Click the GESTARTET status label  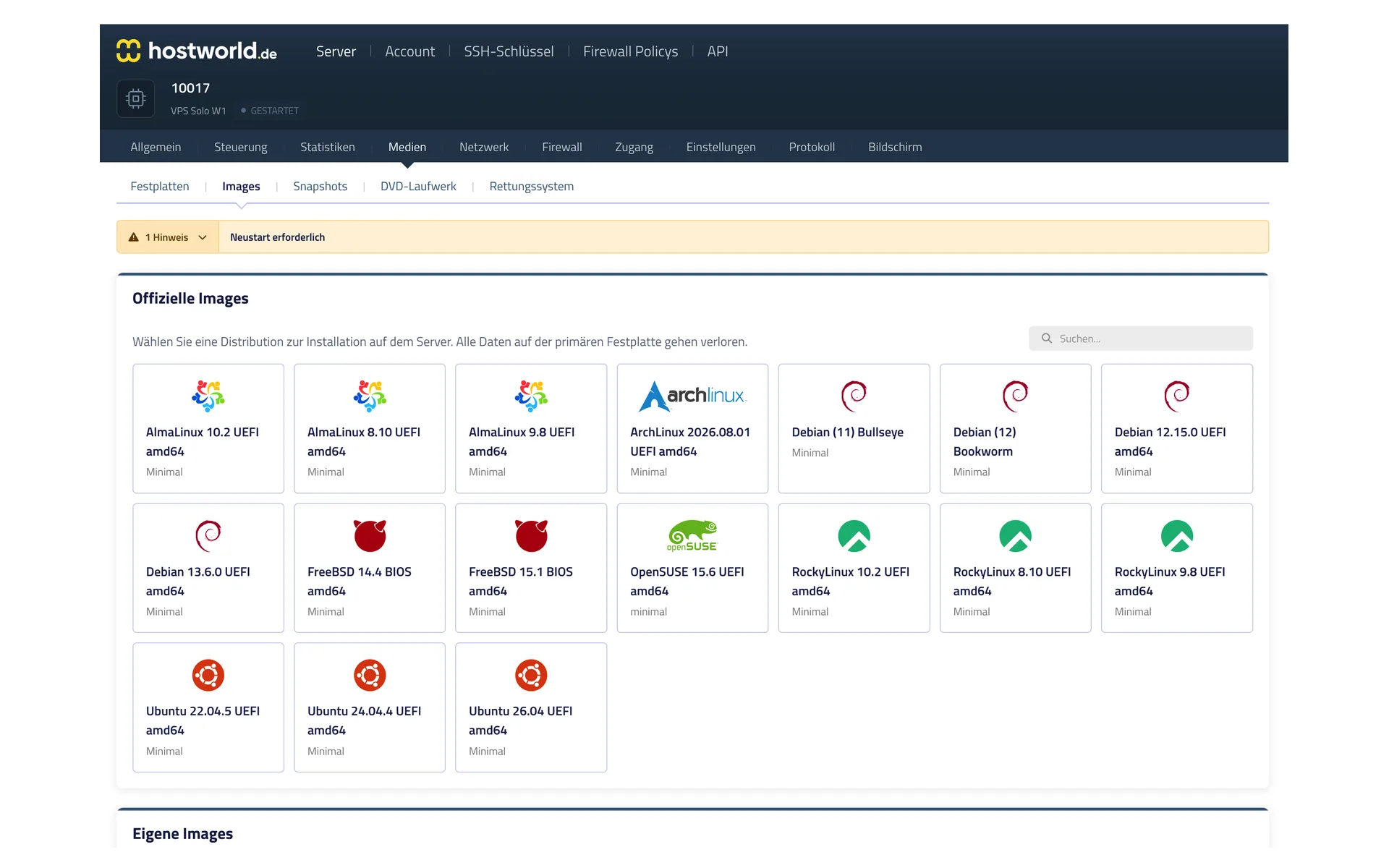[274, 111]
